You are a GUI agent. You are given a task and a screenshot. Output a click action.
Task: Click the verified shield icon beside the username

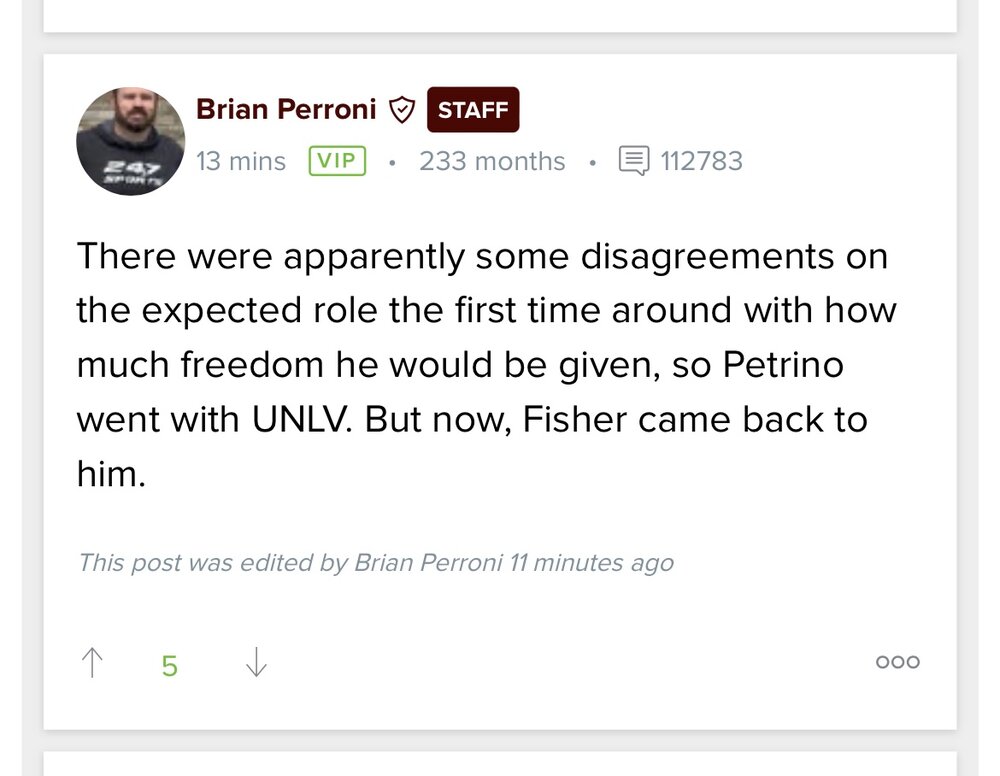(401, 110)
